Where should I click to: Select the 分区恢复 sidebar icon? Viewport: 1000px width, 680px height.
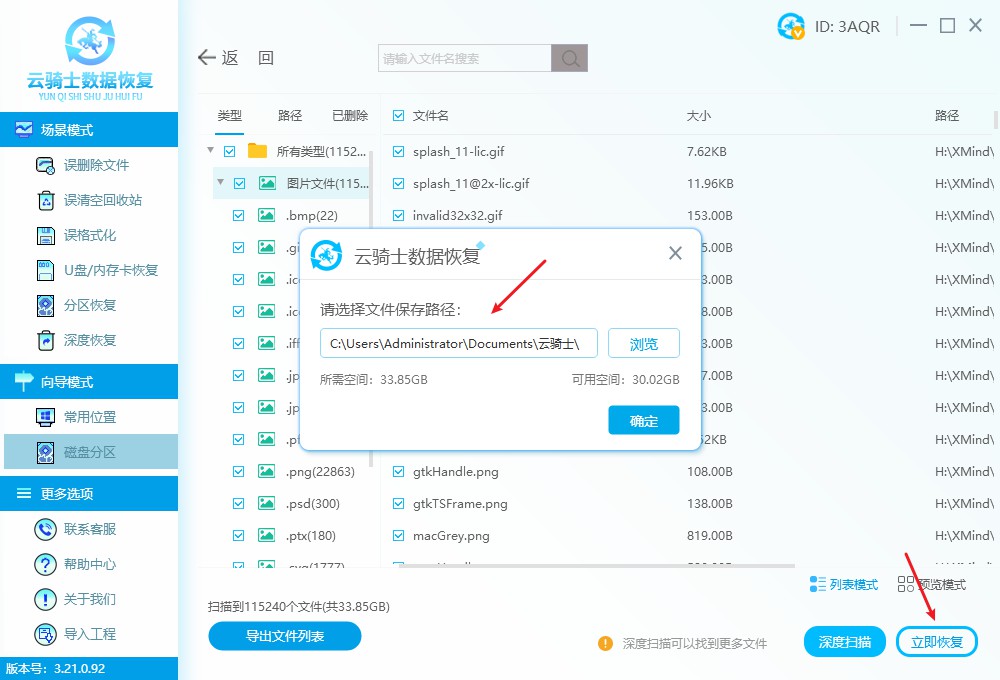(45, 305)
